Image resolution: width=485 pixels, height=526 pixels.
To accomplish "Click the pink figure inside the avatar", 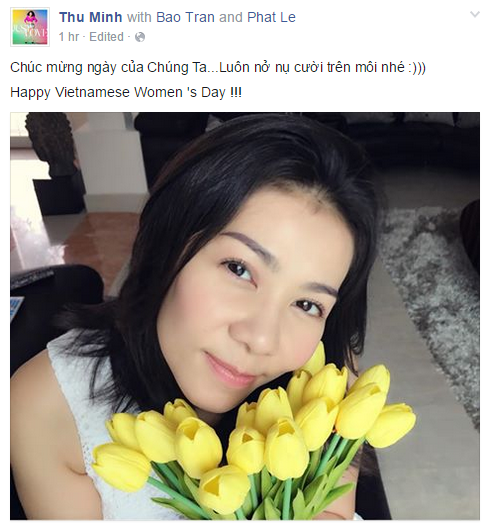I will point(30,17).
